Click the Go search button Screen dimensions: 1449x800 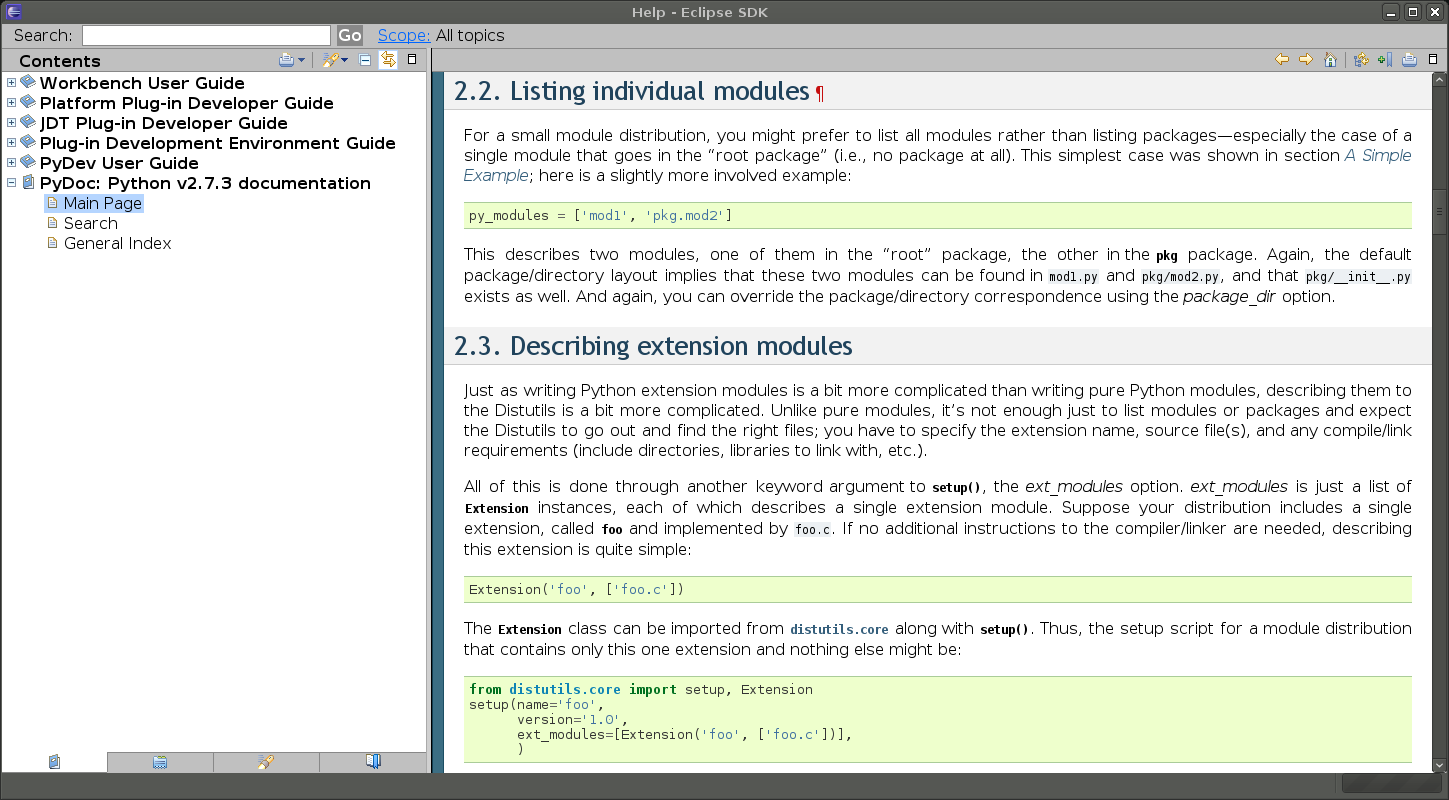pyautogui.click(x=350, y=35)
